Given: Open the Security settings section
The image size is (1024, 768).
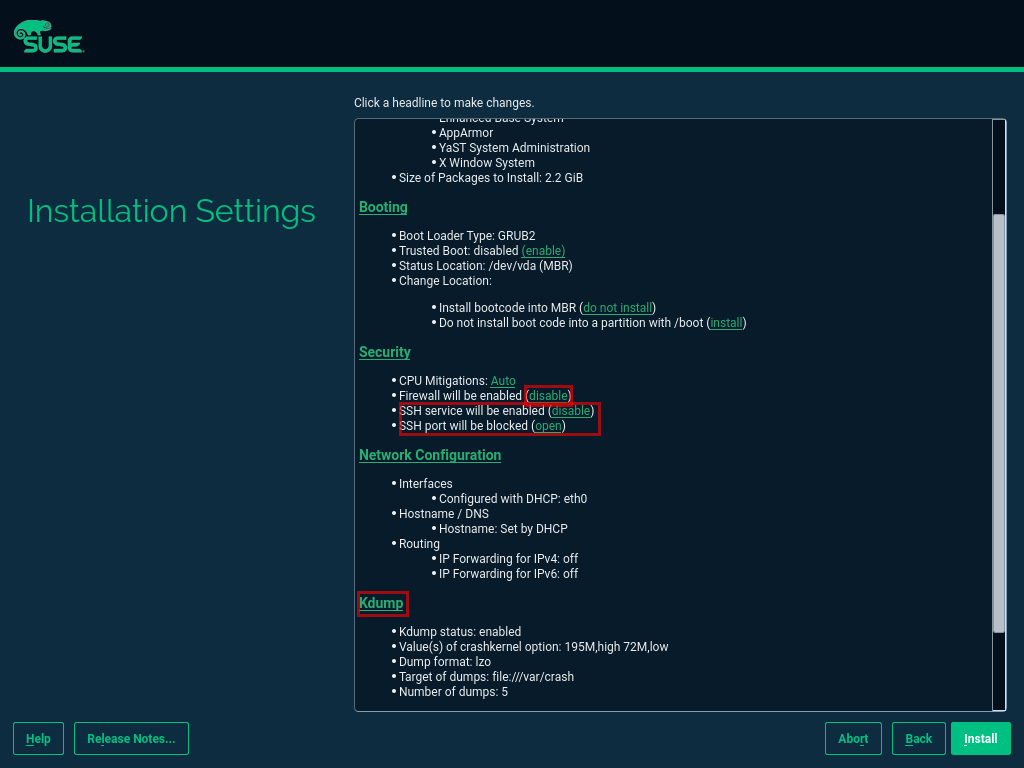Looking at the screenshot, I should coord(384,351).
